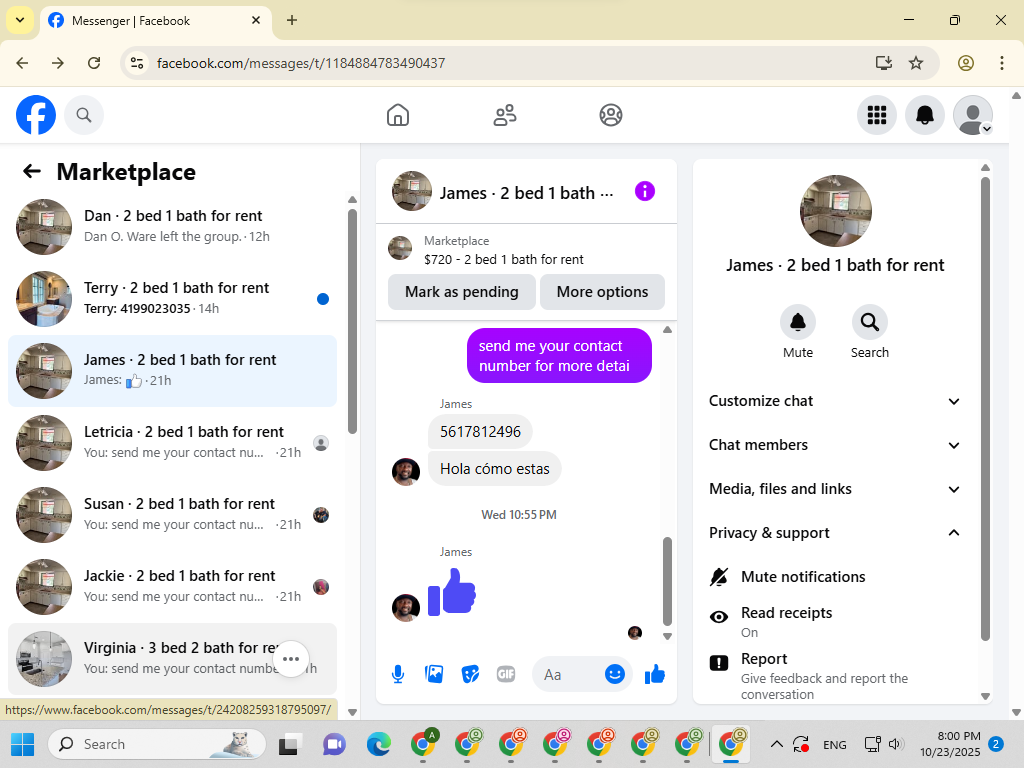Open the GIF picker icon
The height and width of the screenshot is (768, 1024).
point(506,674)
